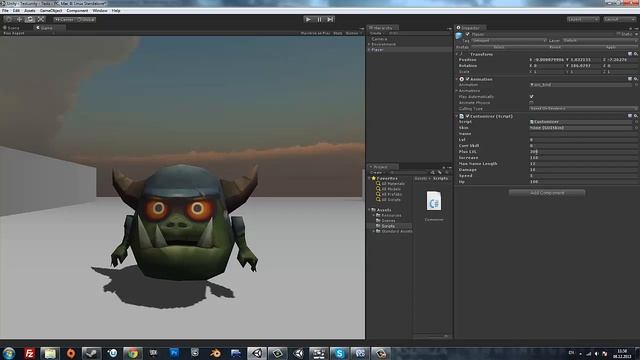Open the File menu
This screenshot has height=360, width=640.
[x=5, y=11]
